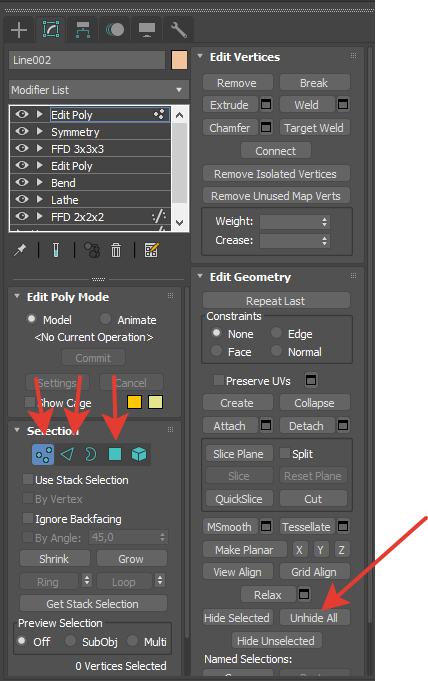Collapse the Edit Geometry rollout

pos(200,277)
